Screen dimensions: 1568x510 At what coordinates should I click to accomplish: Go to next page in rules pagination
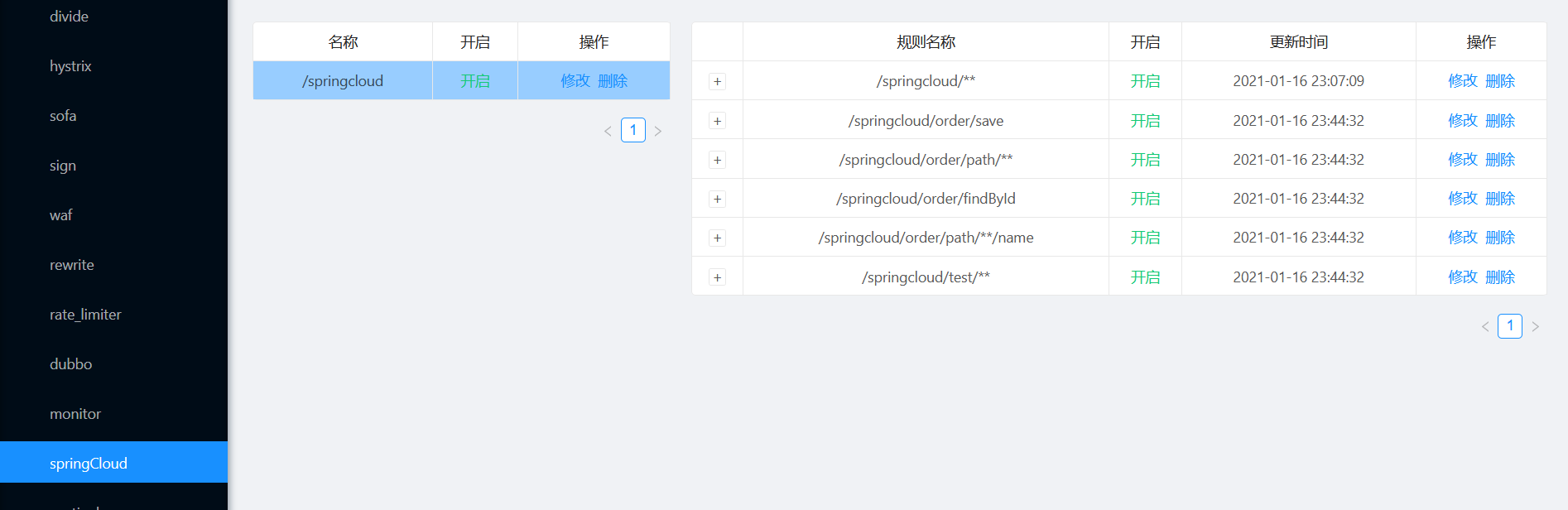pos(1536,327)
